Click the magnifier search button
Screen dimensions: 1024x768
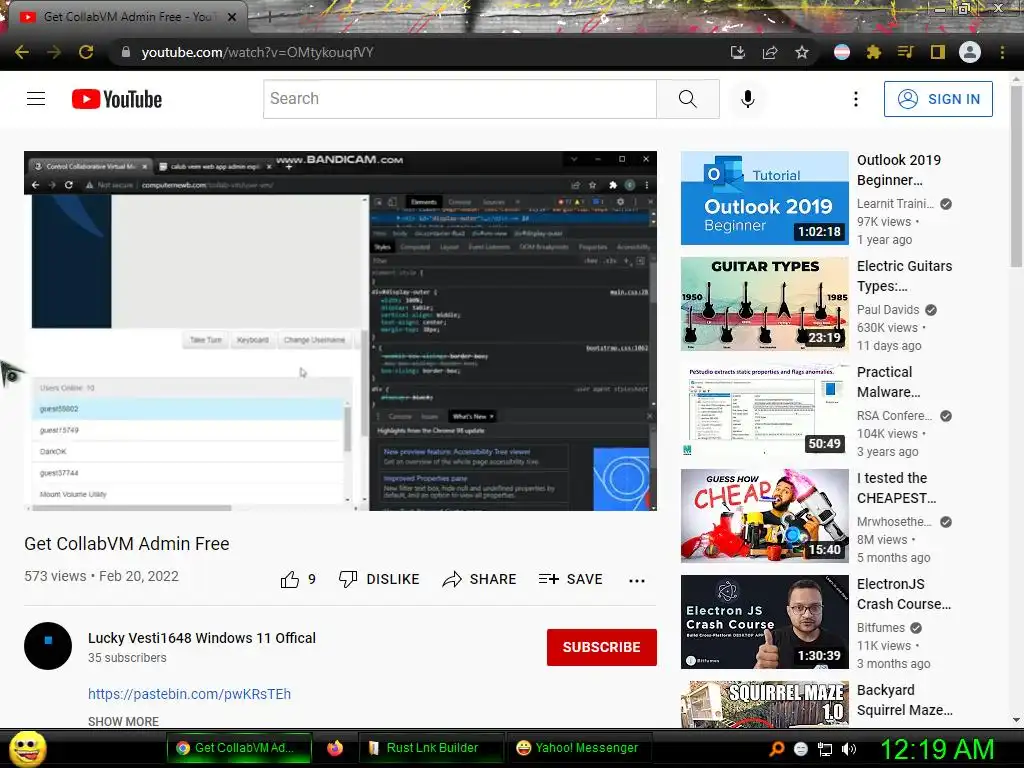point(688,99)
